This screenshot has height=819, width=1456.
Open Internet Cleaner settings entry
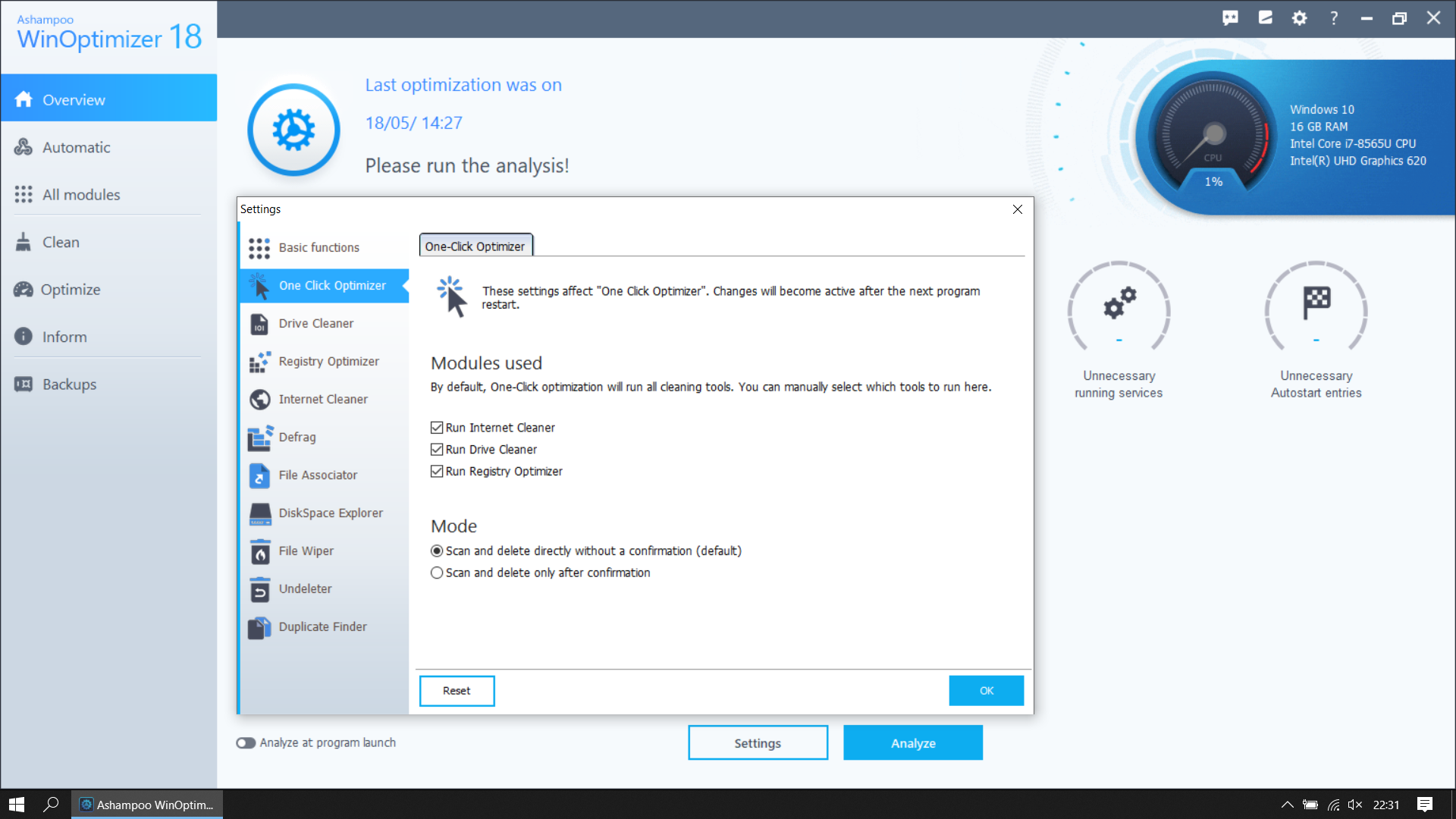(x=325, y=399)
